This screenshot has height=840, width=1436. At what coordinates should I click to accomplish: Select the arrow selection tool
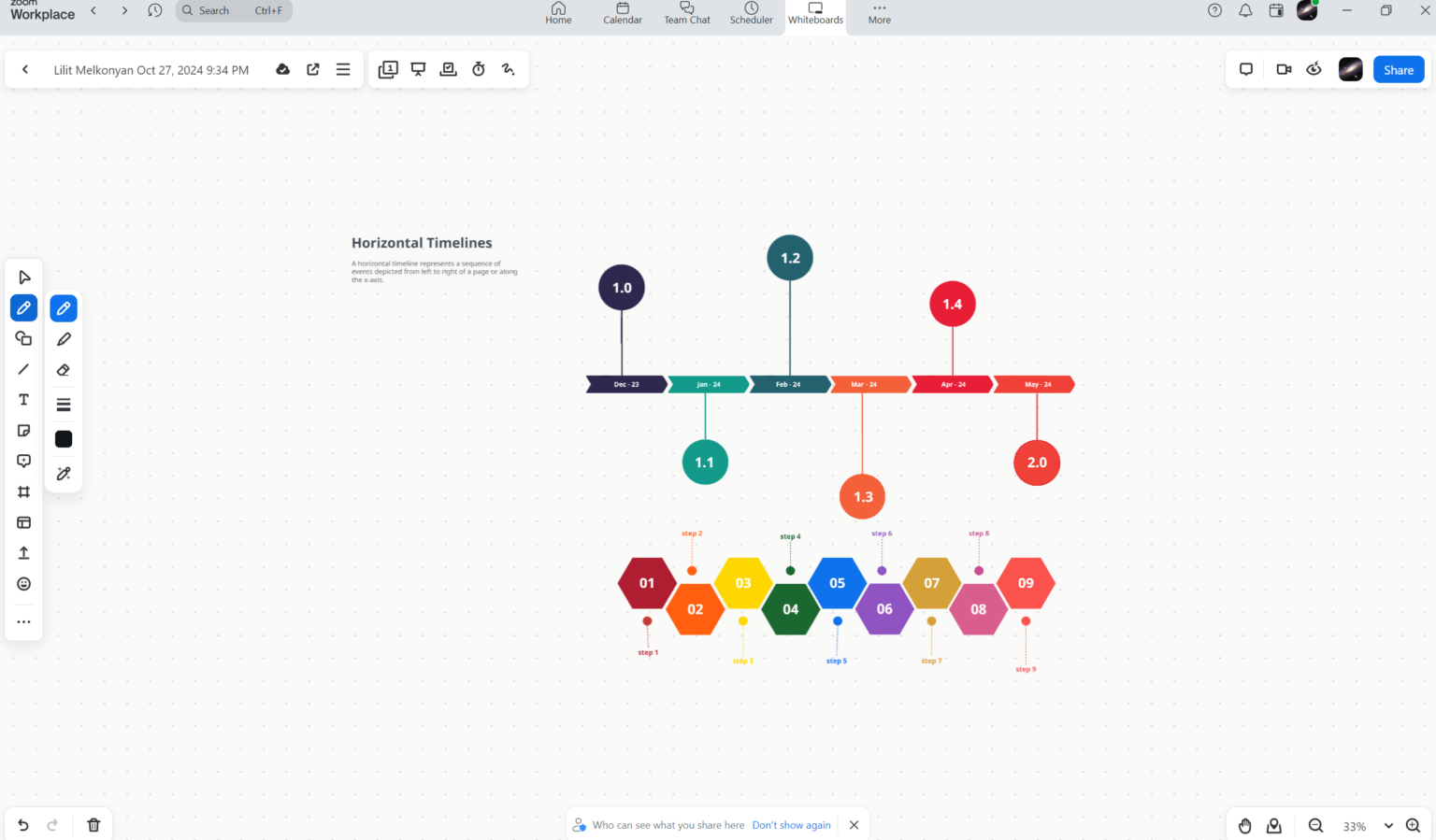23,277
